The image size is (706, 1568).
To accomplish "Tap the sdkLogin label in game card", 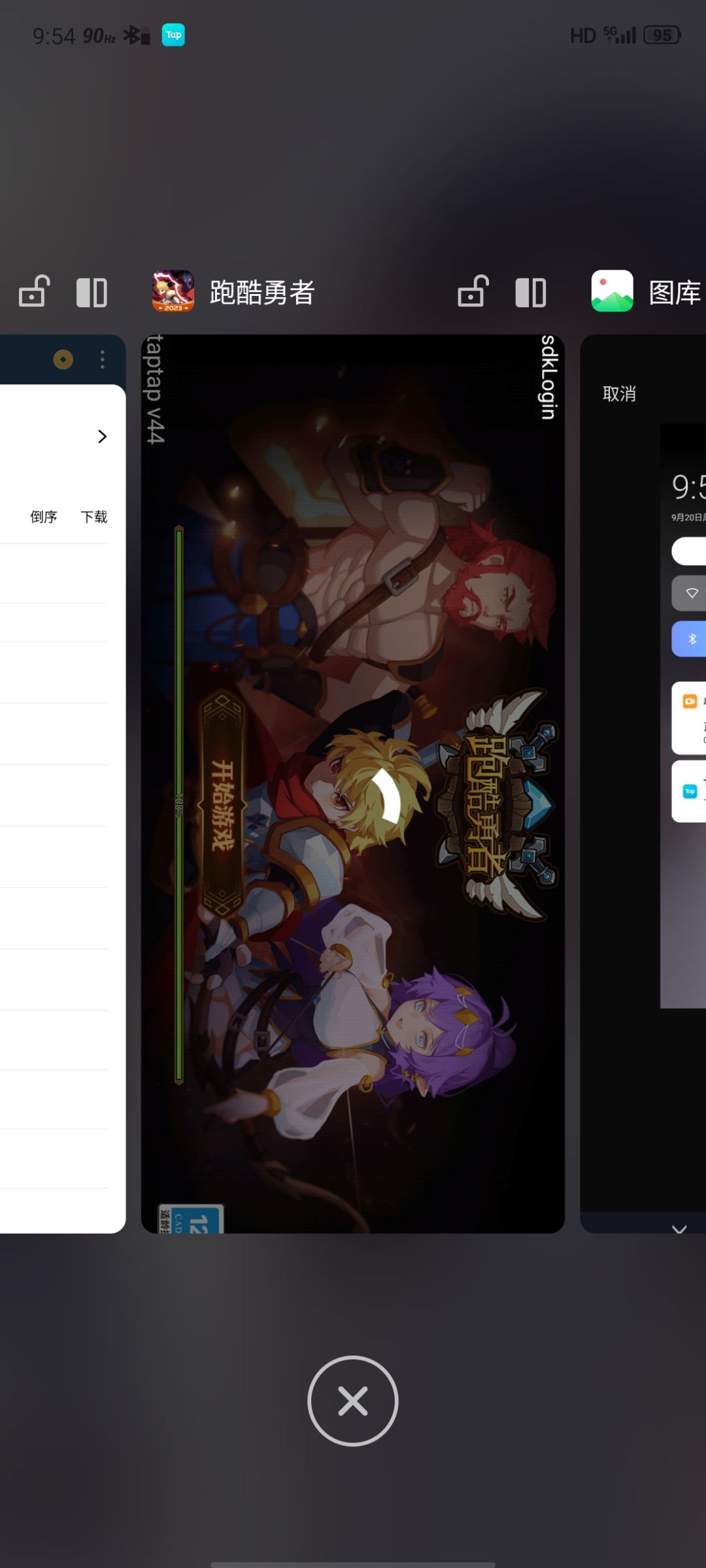I will (x=549, y=377).
